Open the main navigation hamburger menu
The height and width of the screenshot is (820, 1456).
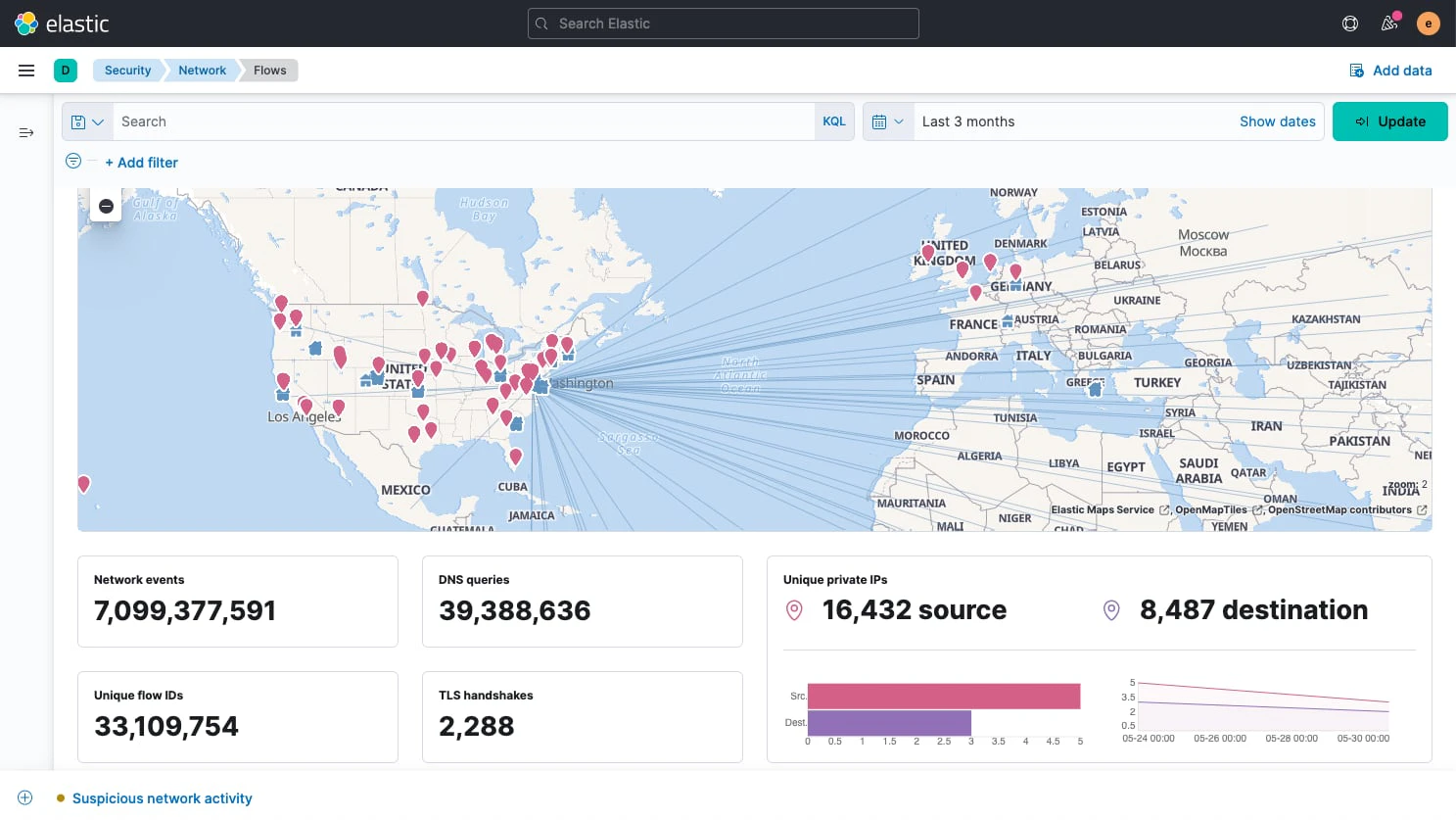pyautogui.click(x=26, y=70)
